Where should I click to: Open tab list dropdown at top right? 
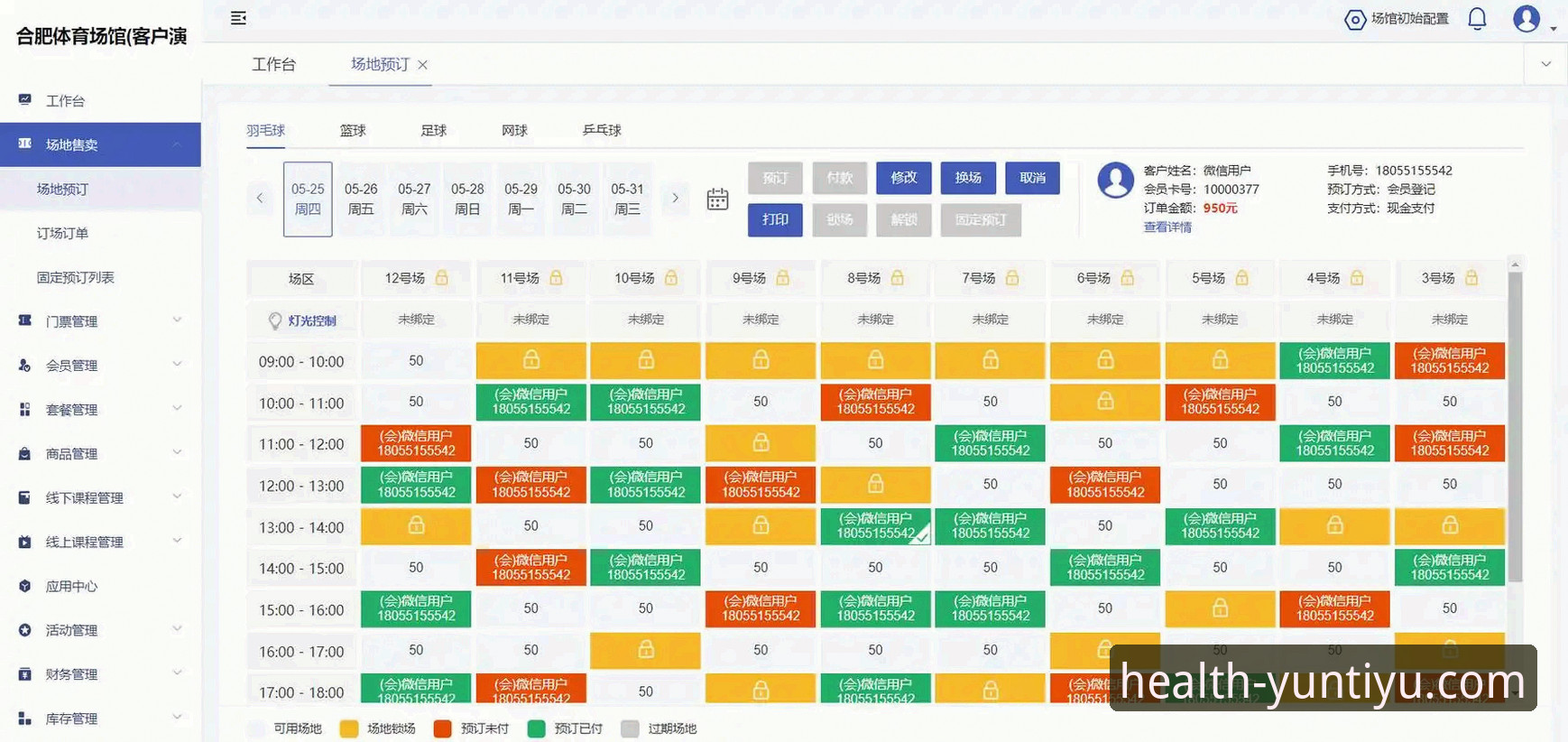[1546, 64]
